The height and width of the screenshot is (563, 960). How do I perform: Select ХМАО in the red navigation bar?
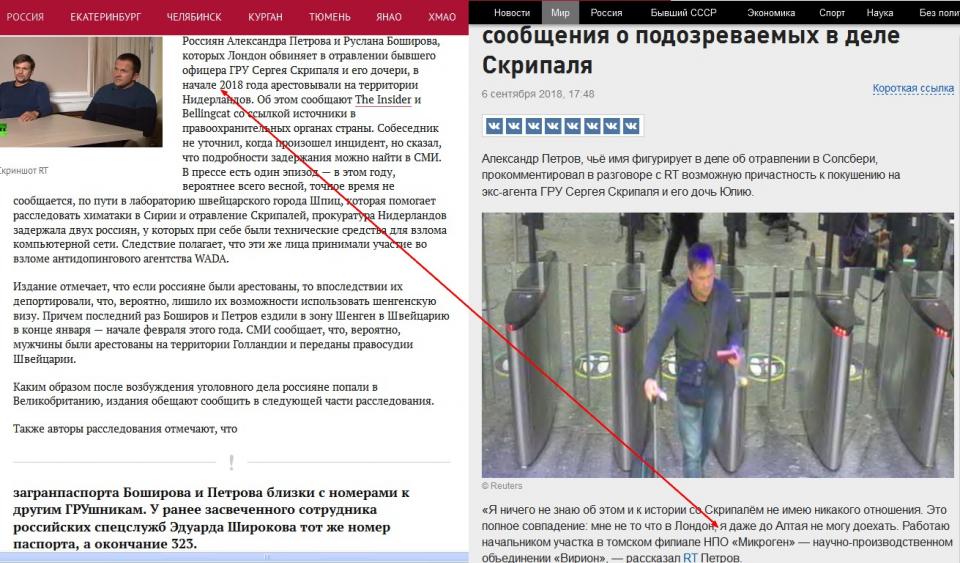[x=442, y=17]
